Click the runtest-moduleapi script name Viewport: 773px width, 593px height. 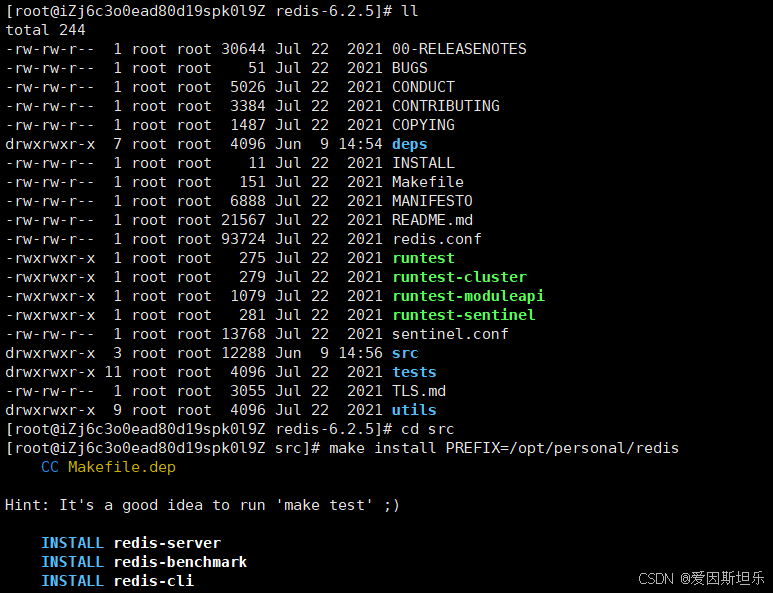pyautogui.click(x=468, y=296)
